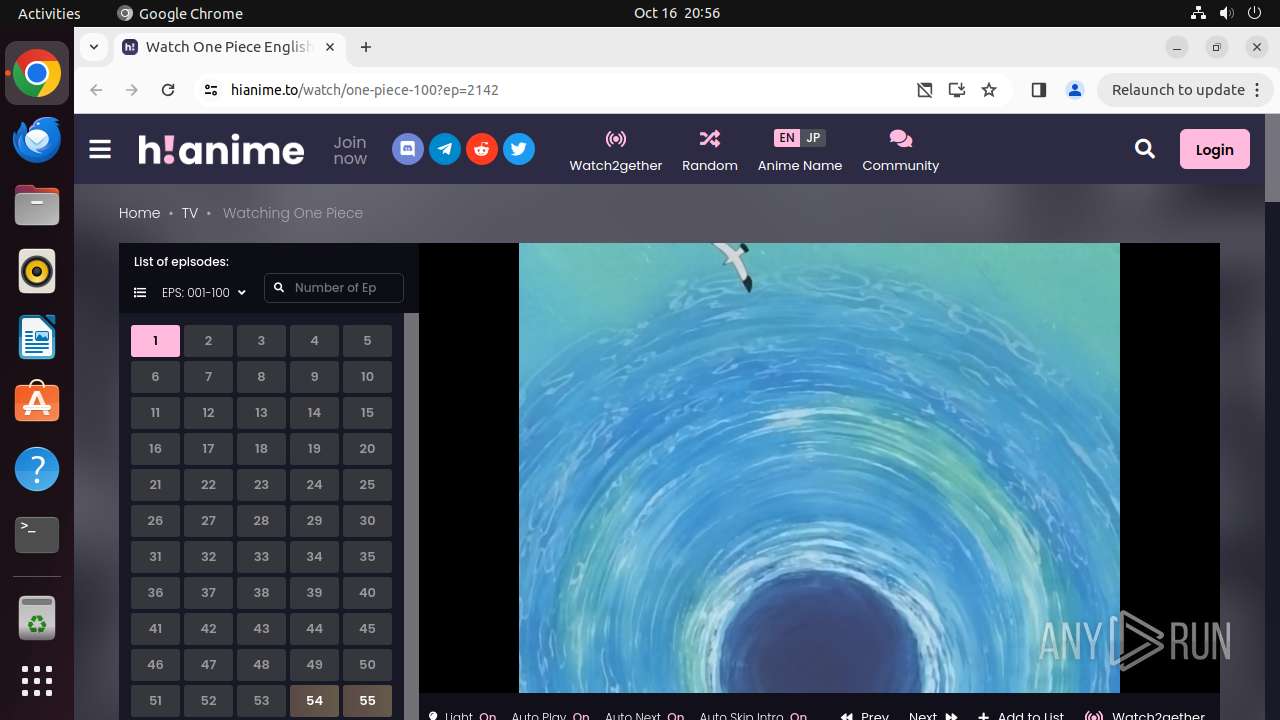Image resolution: width=1280 pixels, height=720 pixels.
Task: Open Watch2gether below the player
Action: 1145,715
